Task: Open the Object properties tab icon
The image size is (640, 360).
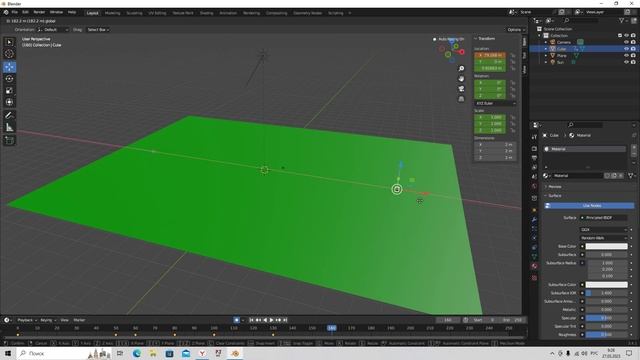Action: [534, 210]
